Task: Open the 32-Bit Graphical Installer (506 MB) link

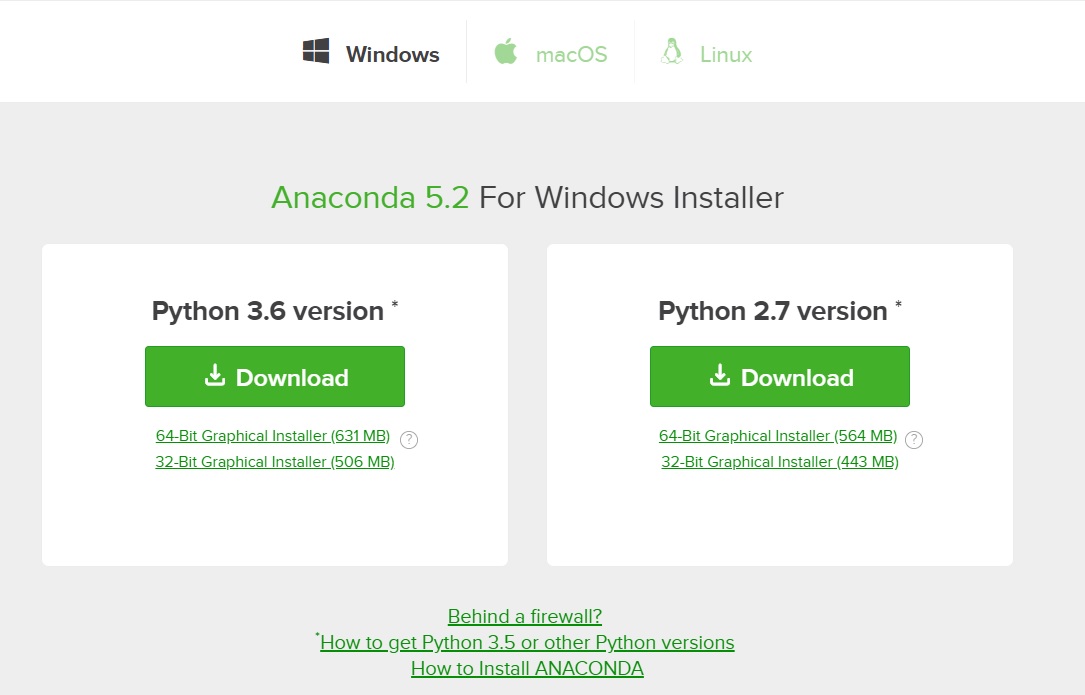Action: 274,461
